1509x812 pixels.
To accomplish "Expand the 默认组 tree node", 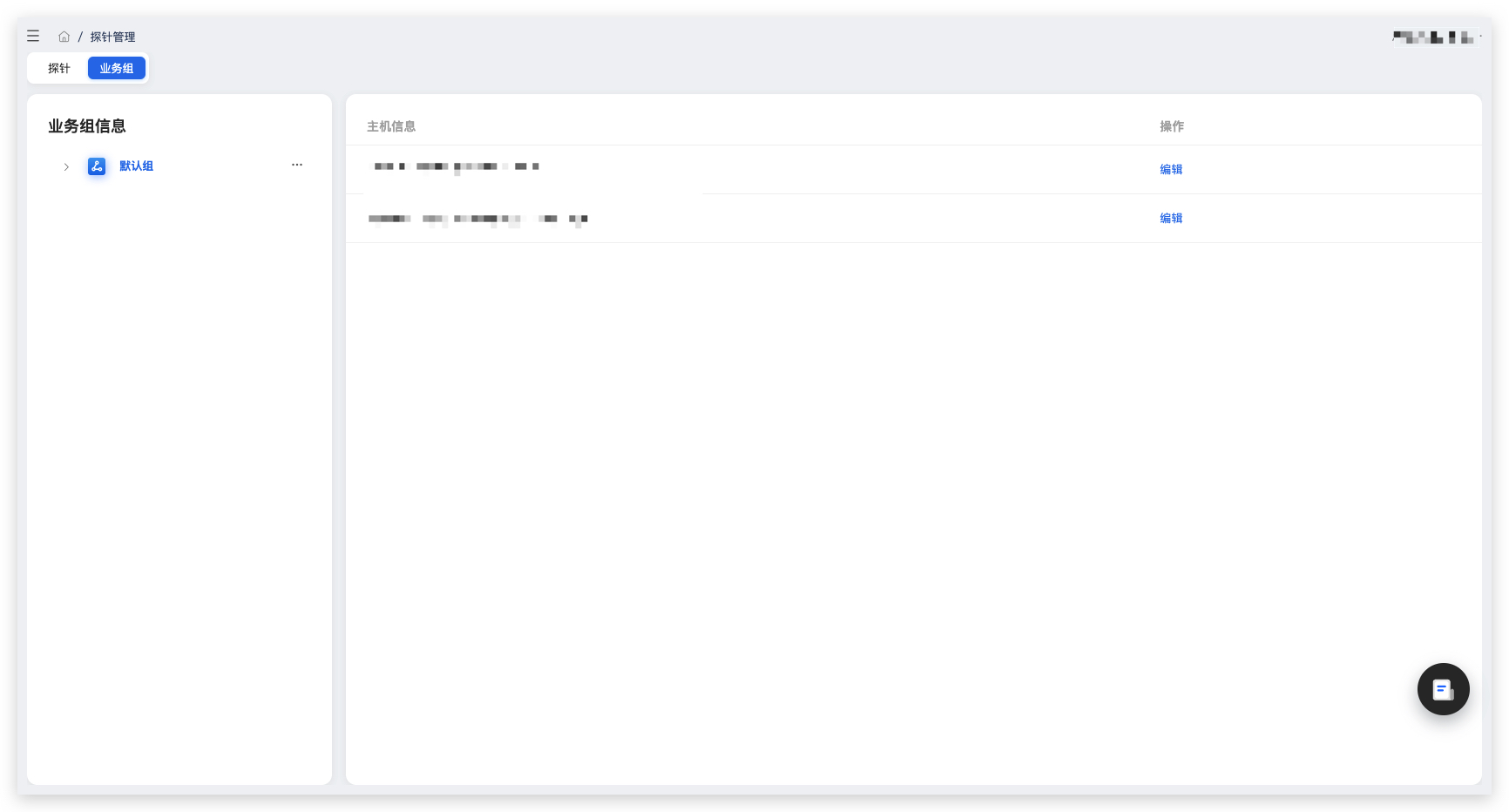I will pos(66,166).
